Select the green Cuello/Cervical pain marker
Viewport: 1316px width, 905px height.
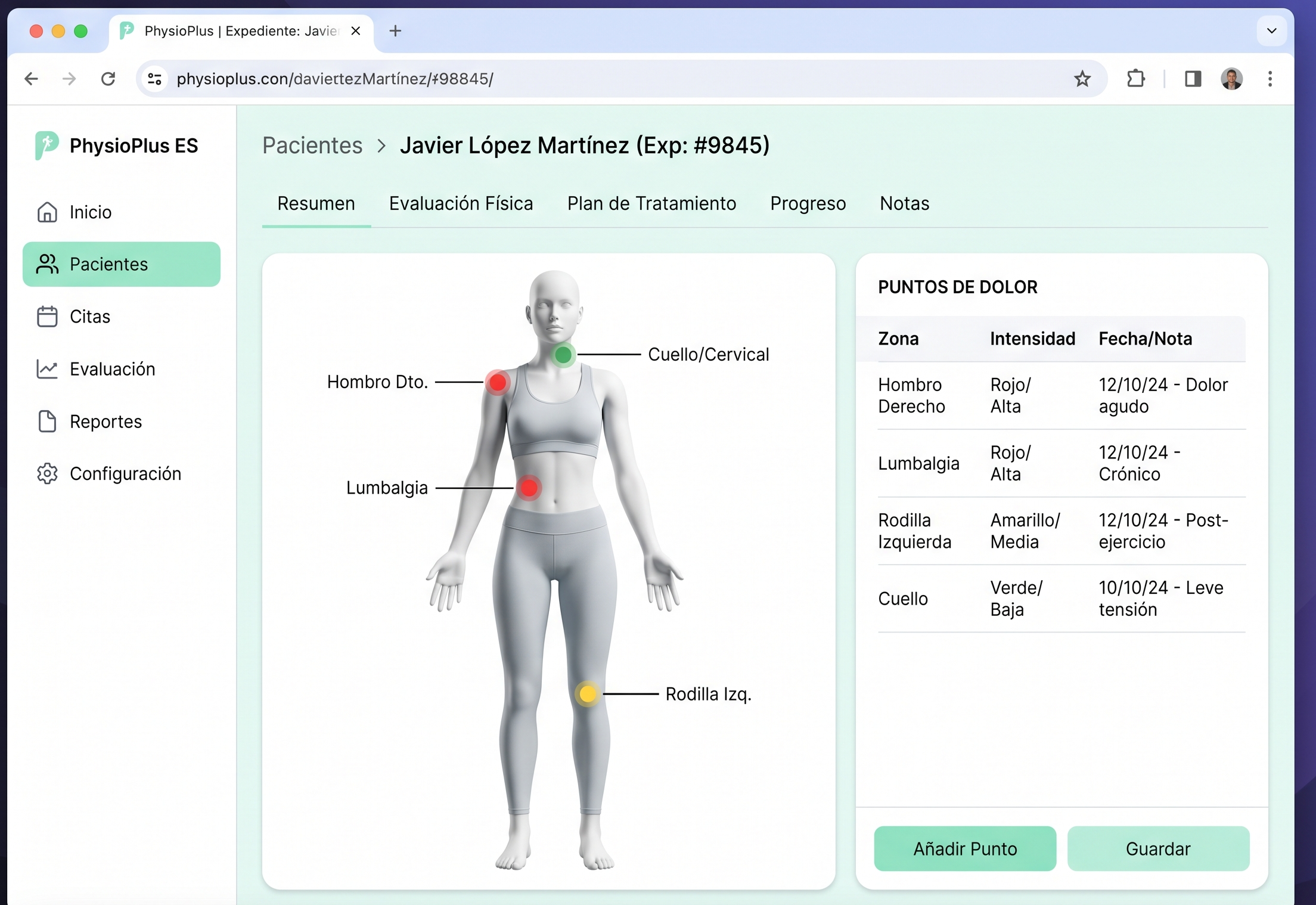click(563, 355)
